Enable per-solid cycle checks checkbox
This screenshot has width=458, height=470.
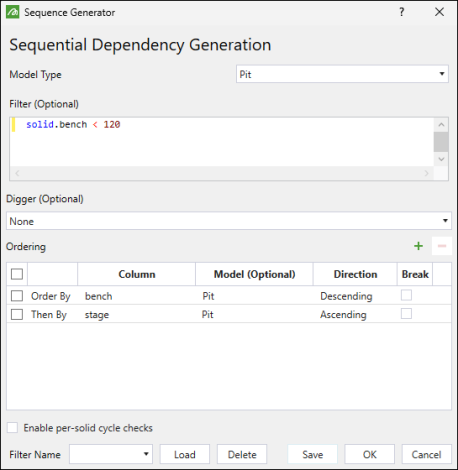[x=13, y=427]
